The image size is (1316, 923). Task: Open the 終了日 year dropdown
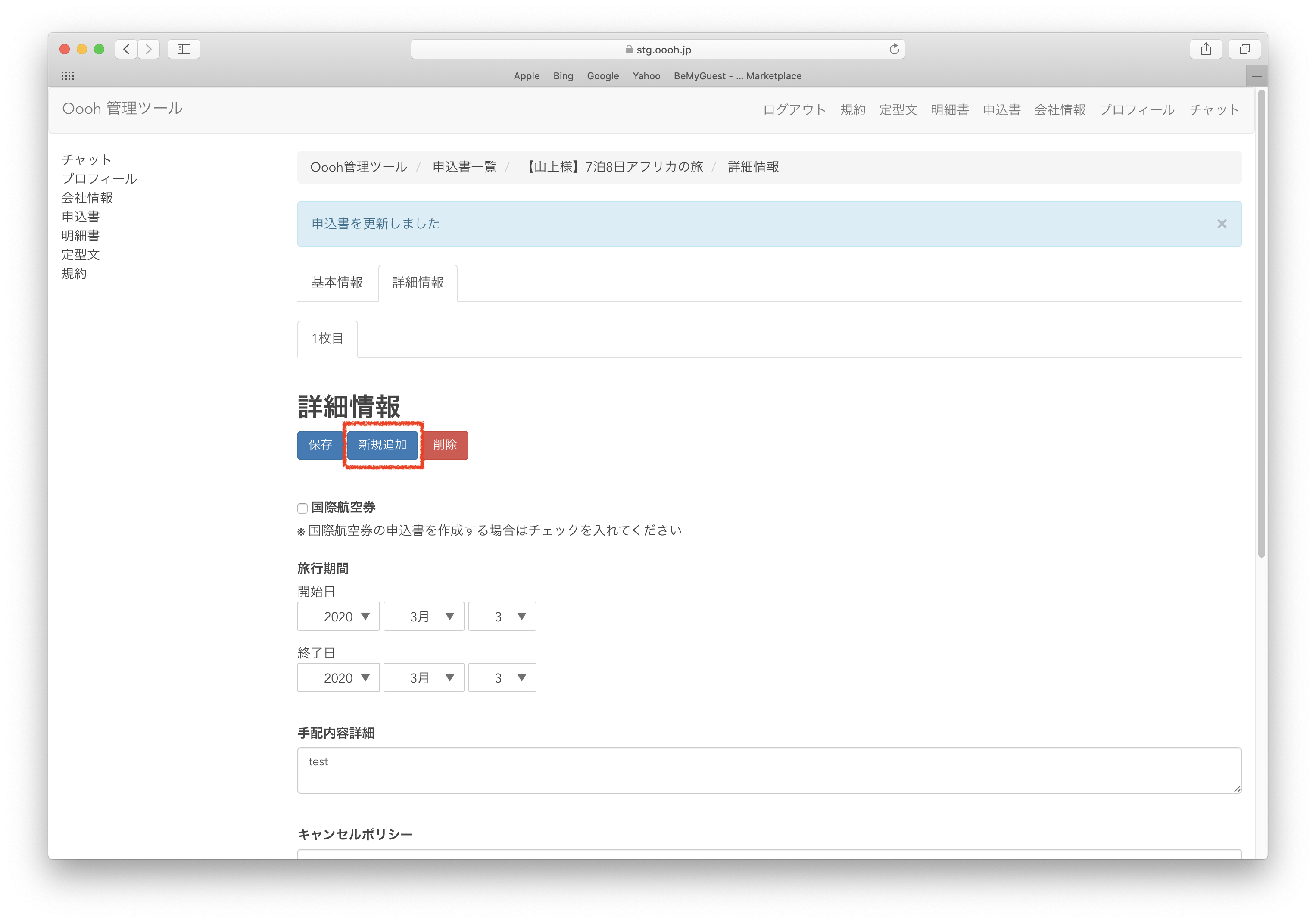click(x=338, y=678)
